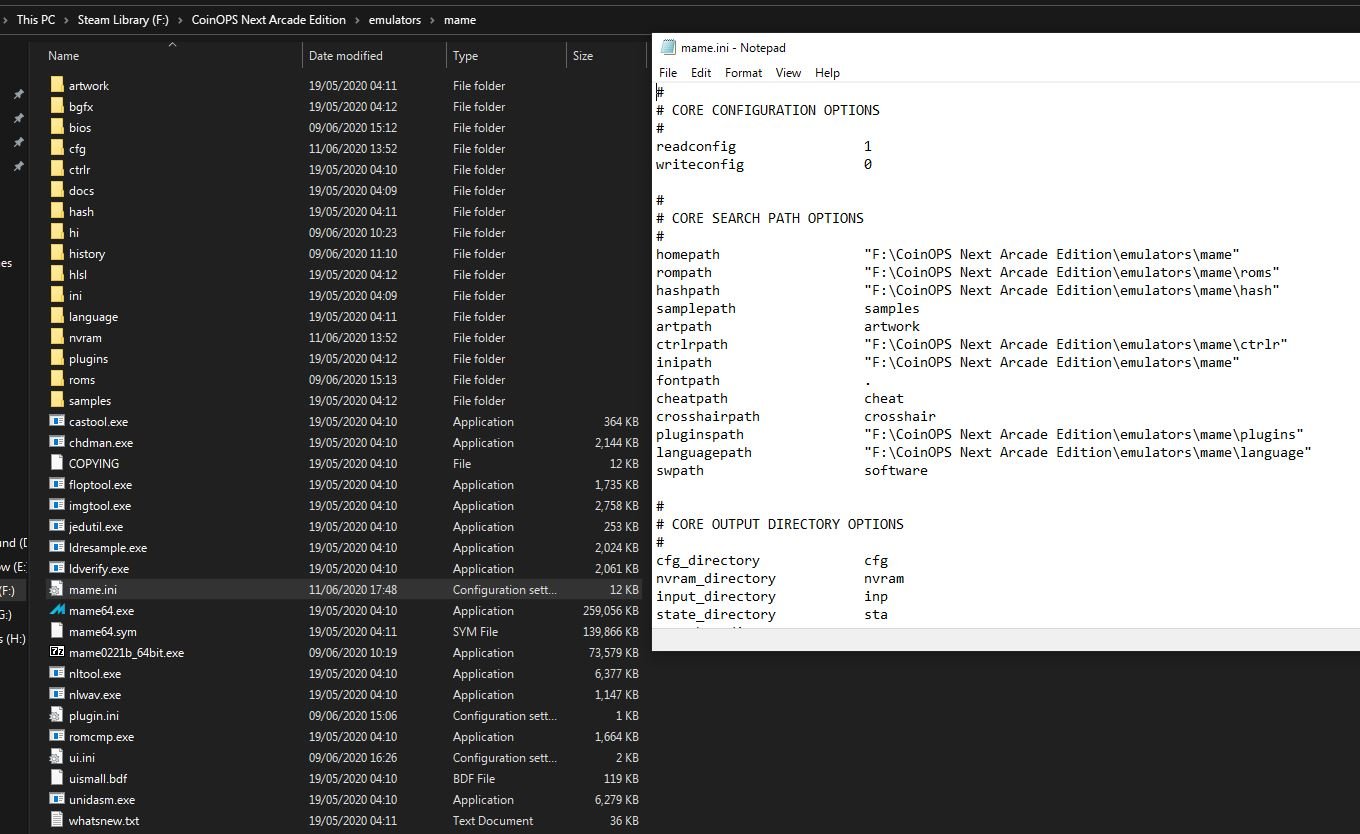The height and width of the screenshot is (834, 1360).
Task: Click the chdman.exe application icon
Action: coord(57,442)
